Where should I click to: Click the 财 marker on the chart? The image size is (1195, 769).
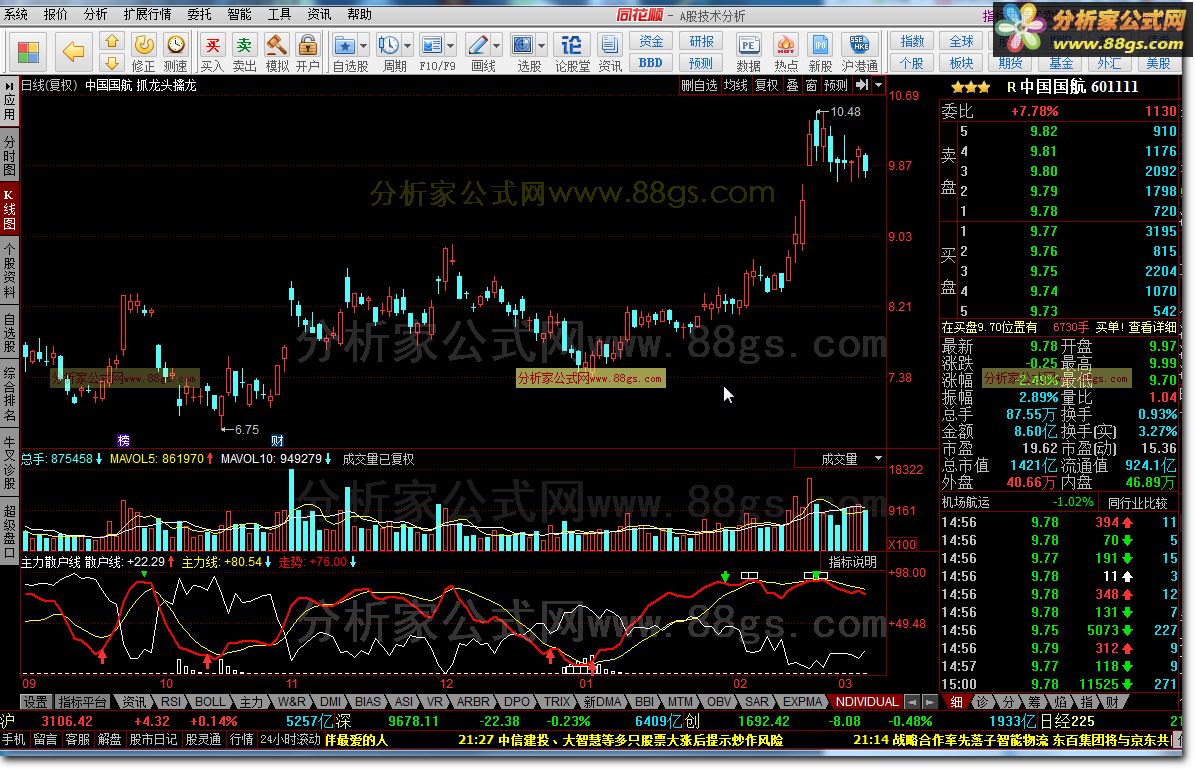point(277,440)
